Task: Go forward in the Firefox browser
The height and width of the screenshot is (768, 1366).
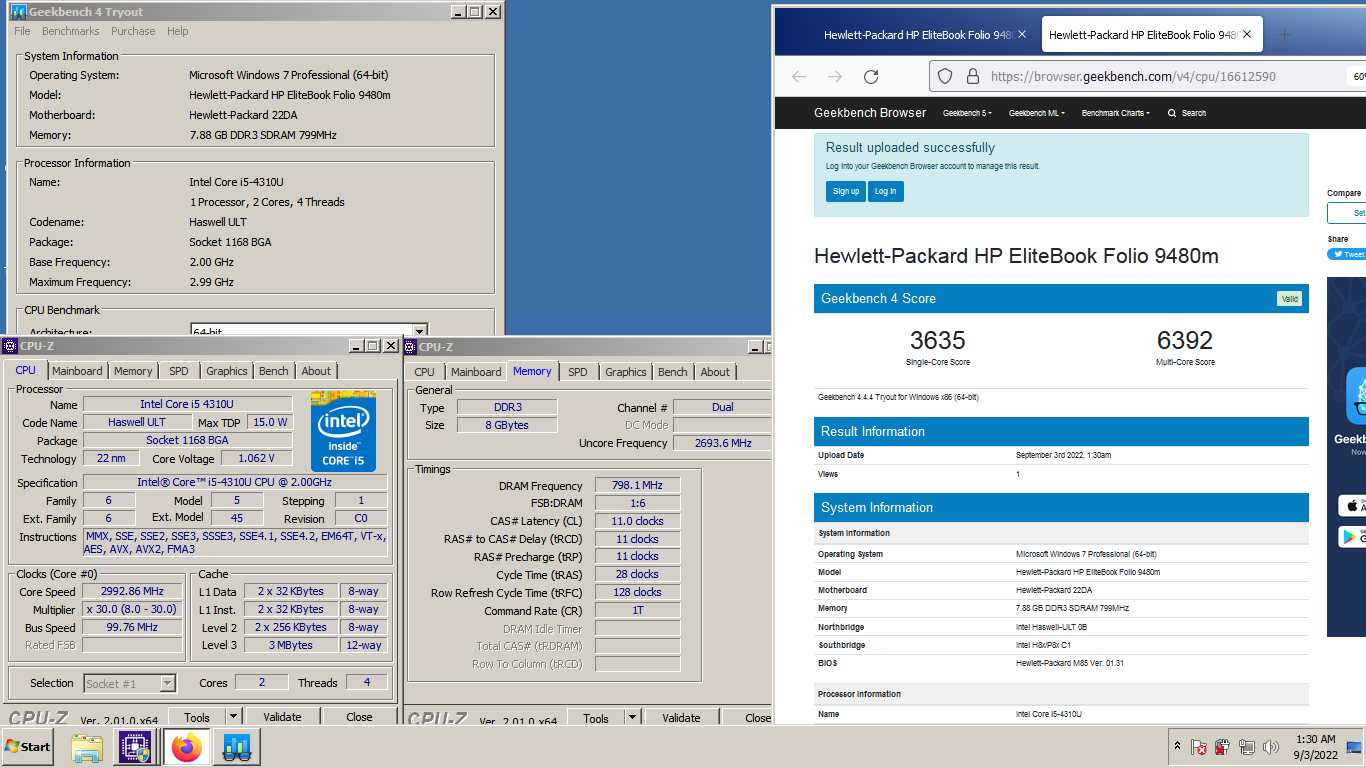Action: [835, 76]
